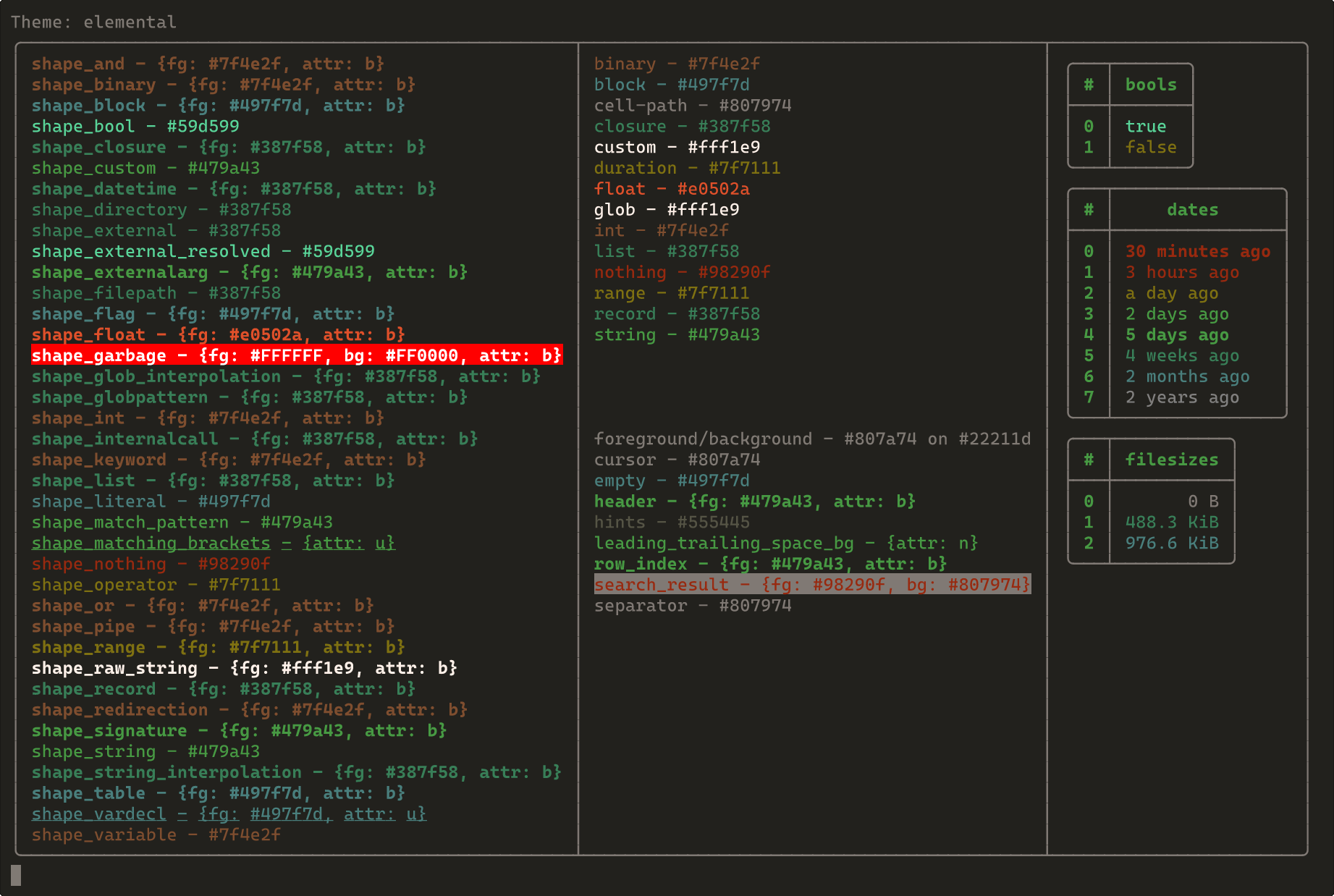Click shape_bool - #59d599 line
The height and width of the screenshot is (896, 1334).
[135, 127]
